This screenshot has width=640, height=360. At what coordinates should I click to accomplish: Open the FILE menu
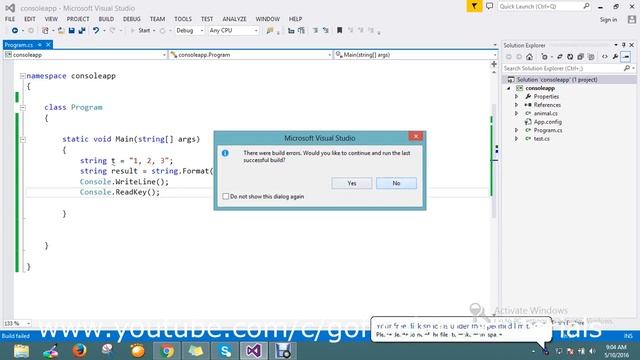point(10,19)
